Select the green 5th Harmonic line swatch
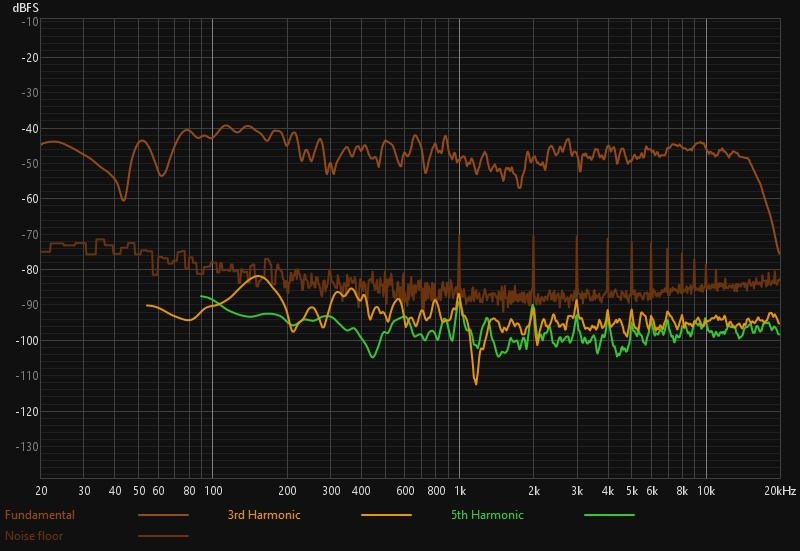The width and height of the screenshot is (800, 551). click(x=609, y=515)
